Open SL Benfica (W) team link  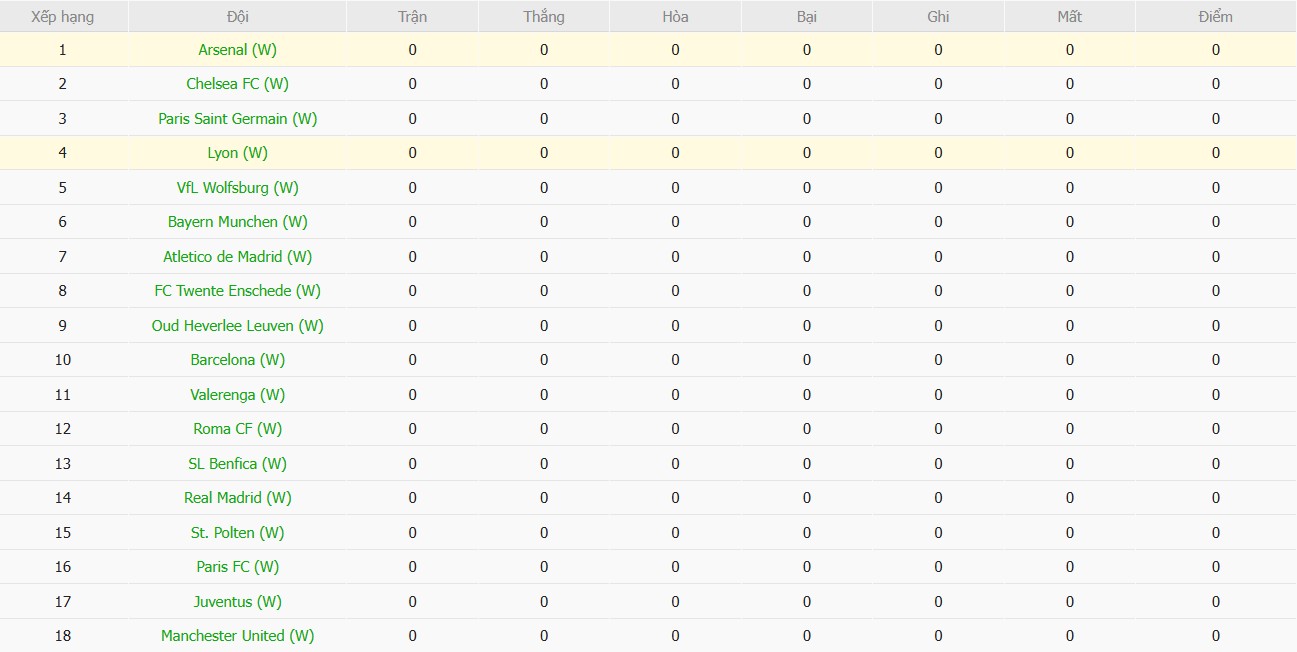click(237, 464)
